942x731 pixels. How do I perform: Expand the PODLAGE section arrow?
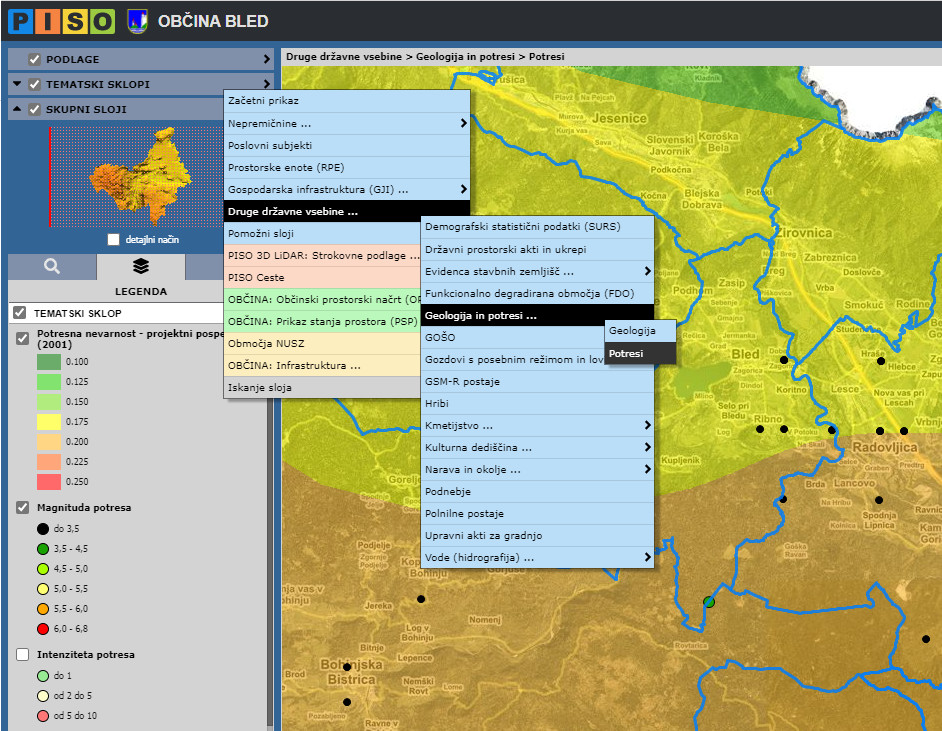267,59
